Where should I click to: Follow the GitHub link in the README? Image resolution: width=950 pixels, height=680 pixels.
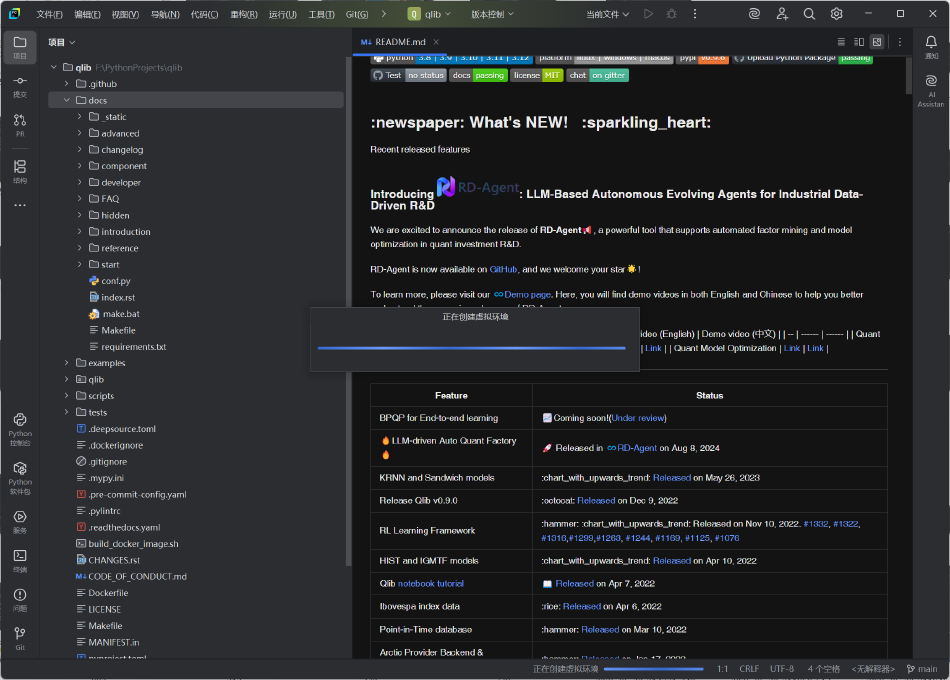(503, 269)
